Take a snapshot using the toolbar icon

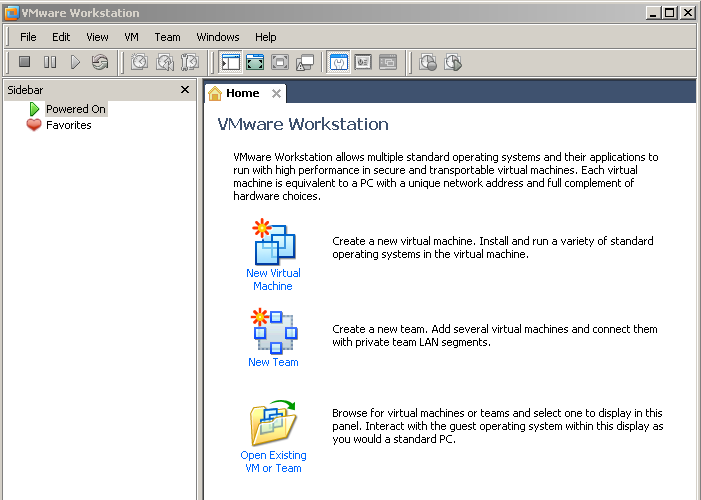139,62
